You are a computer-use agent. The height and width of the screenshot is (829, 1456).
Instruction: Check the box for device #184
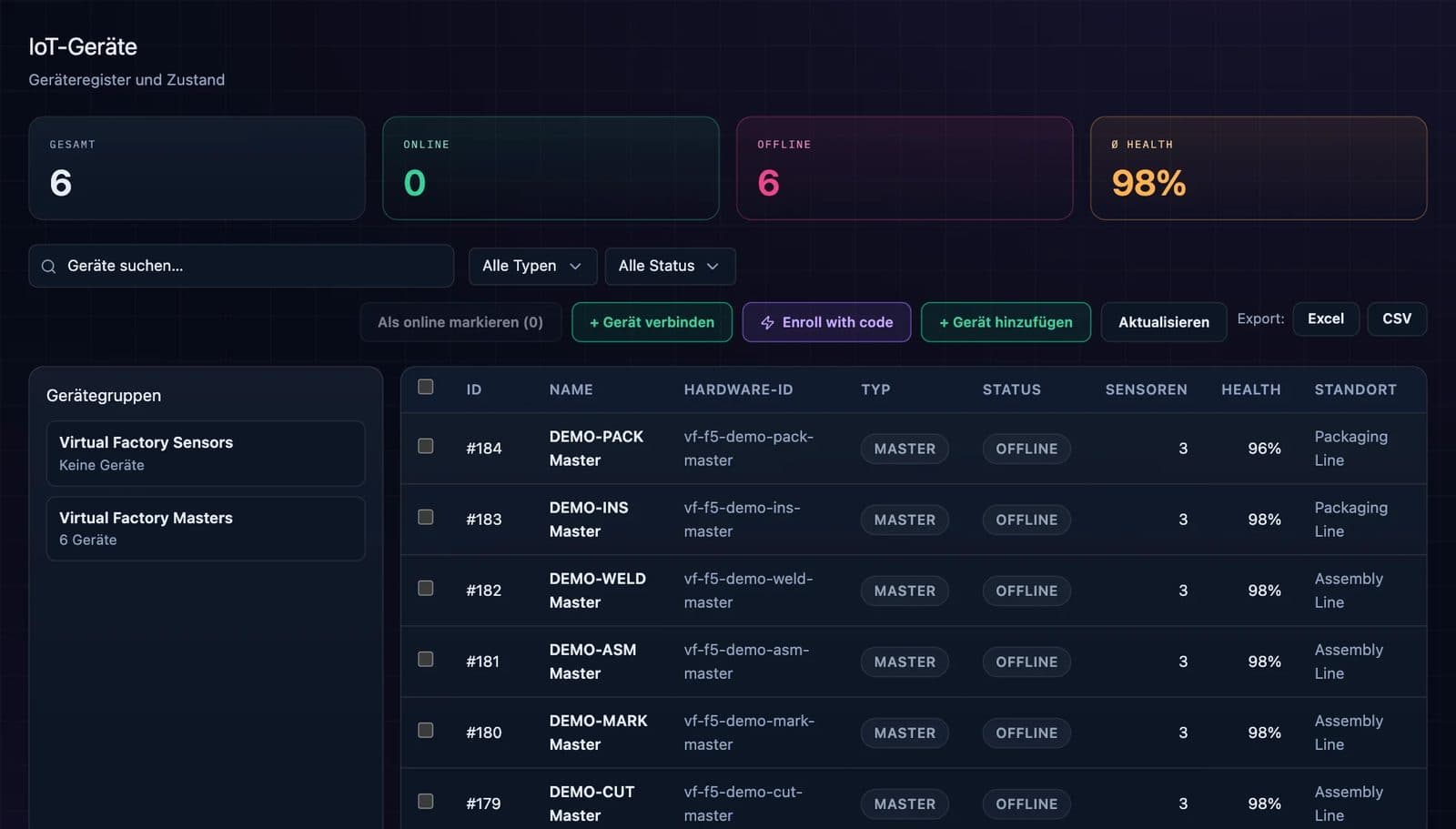[x=425, y=446]
